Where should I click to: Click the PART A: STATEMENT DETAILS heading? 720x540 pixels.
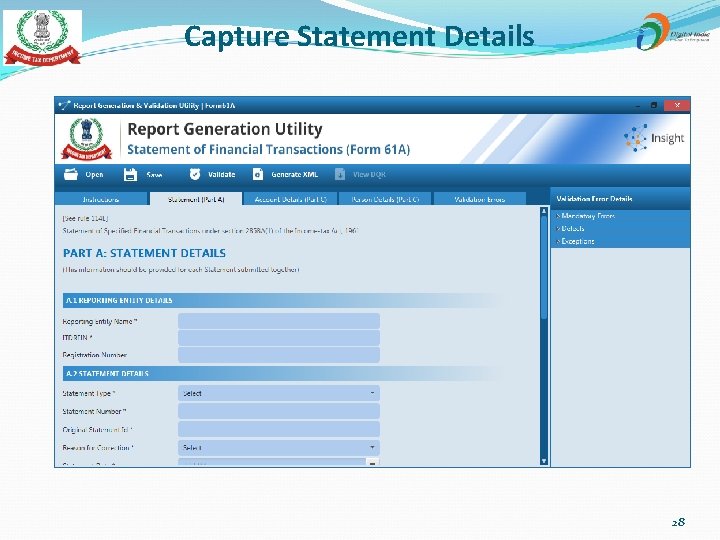click(x=144, y=253)
